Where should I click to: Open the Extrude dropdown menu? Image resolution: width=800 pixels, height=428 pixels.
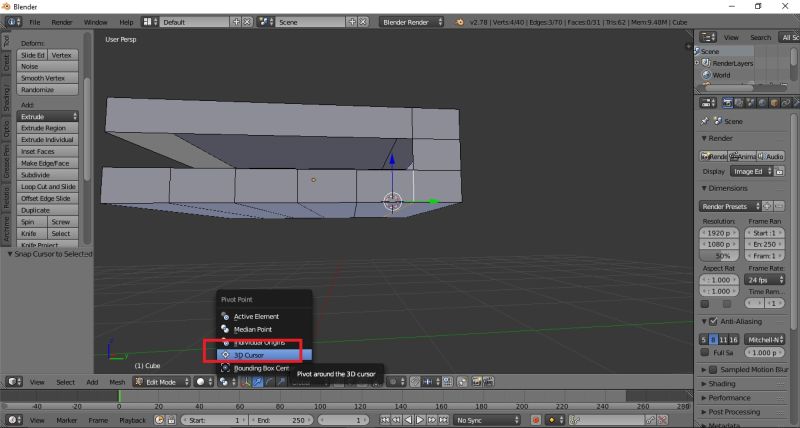click(47, 116)
